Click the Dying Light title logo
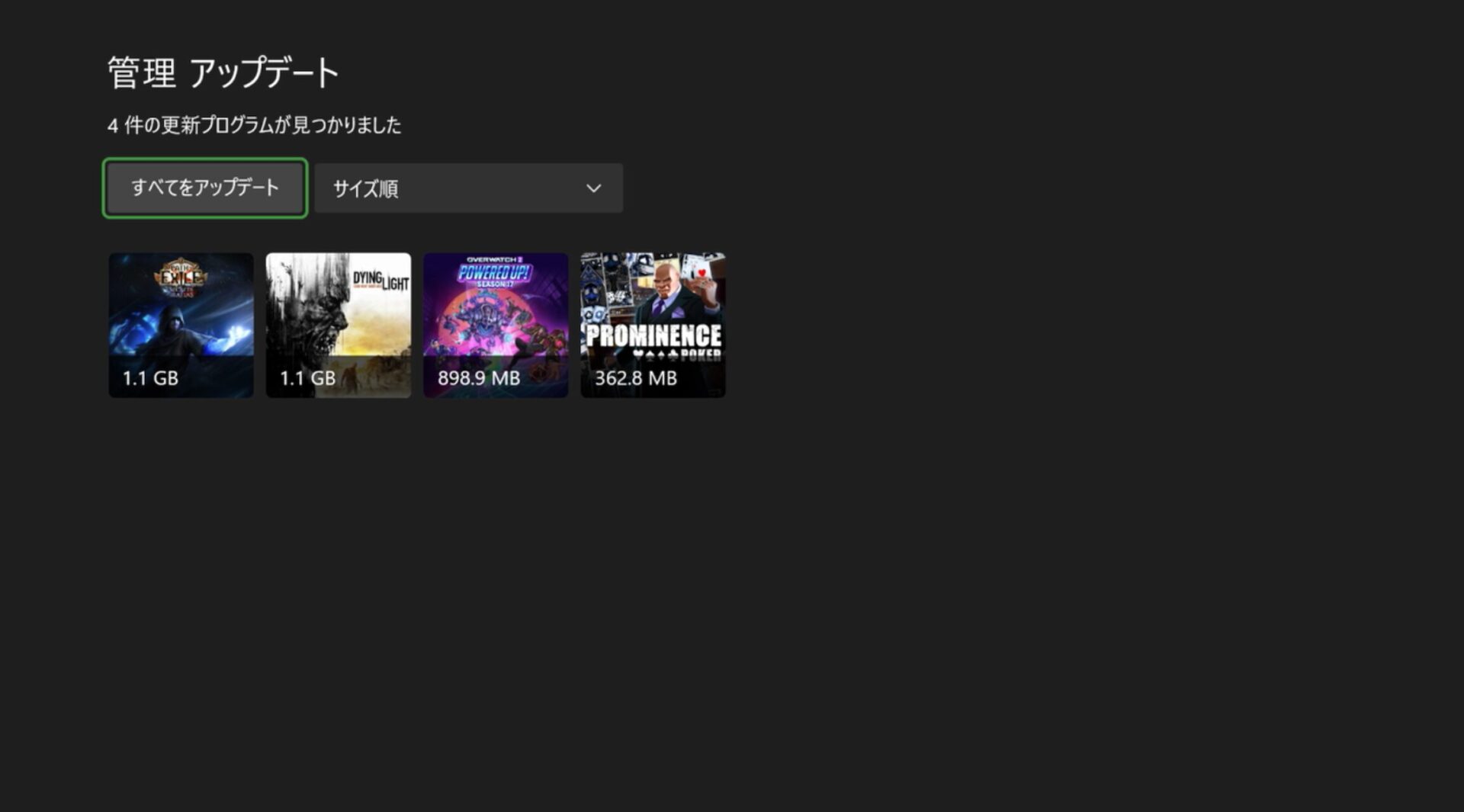This screenshot has width=1464, height=812. (x=380, y=281)
